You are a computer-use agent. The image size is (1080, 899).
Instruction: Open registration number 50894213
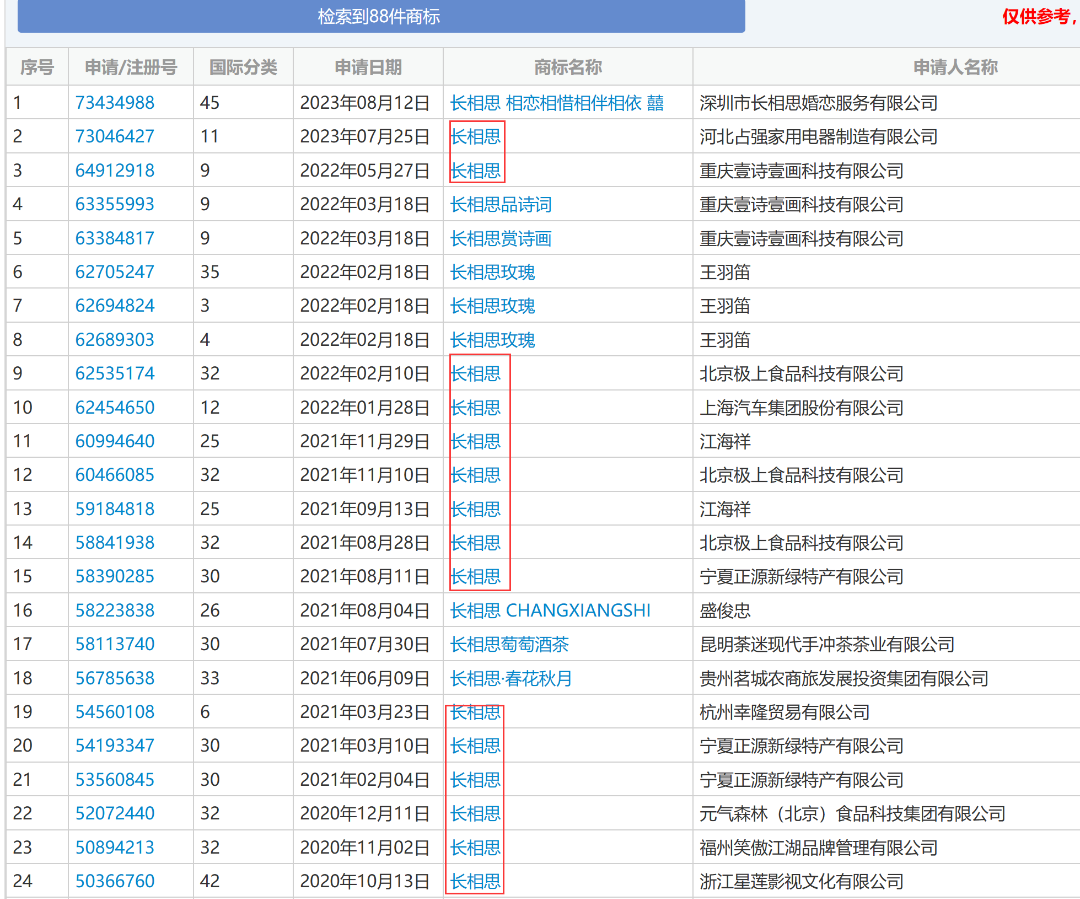114,847
